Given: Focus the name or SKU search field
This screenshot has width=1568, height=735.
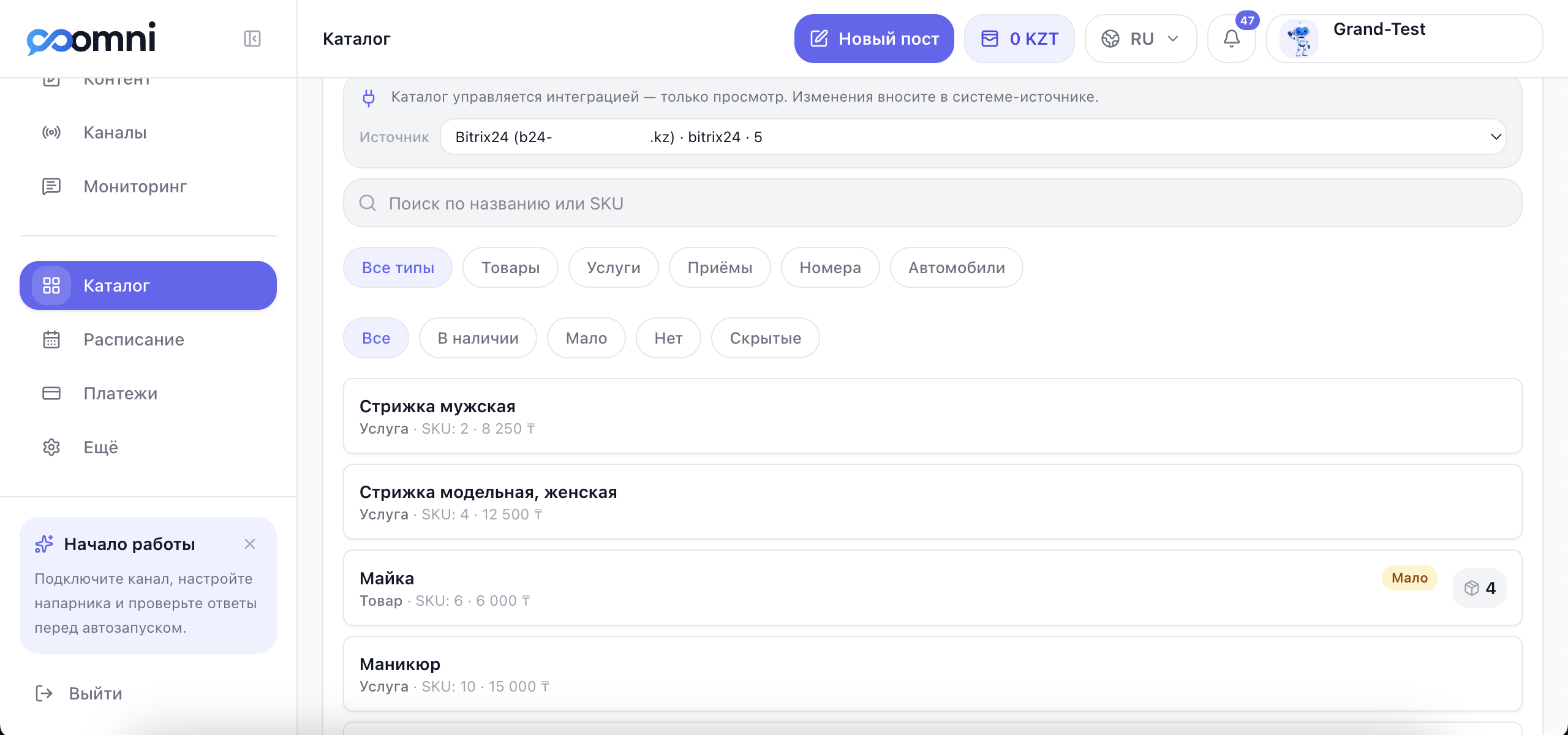Looking at the screenshot, I should [x=933, y=203].
